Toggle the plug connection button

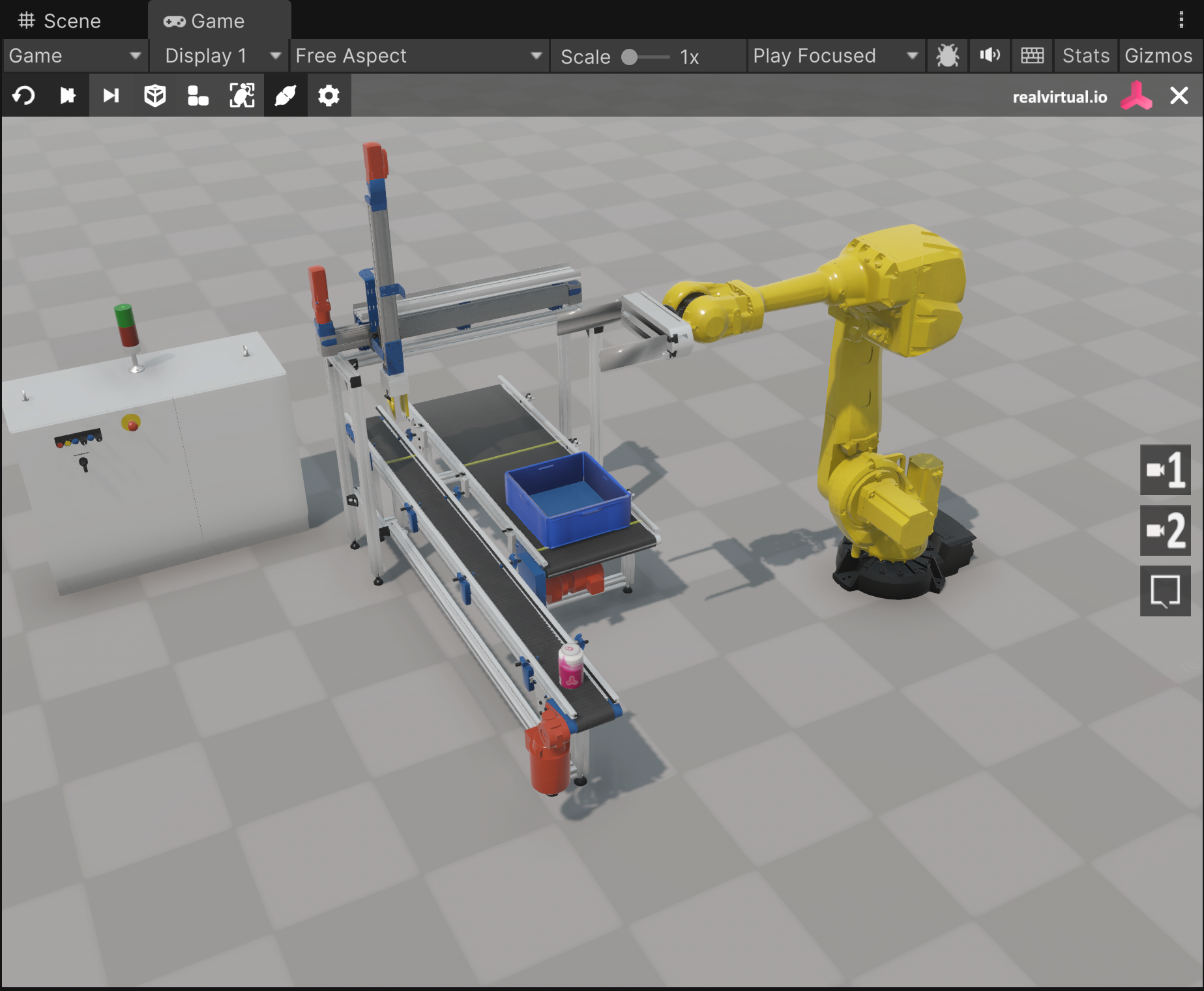pos(286,96)
